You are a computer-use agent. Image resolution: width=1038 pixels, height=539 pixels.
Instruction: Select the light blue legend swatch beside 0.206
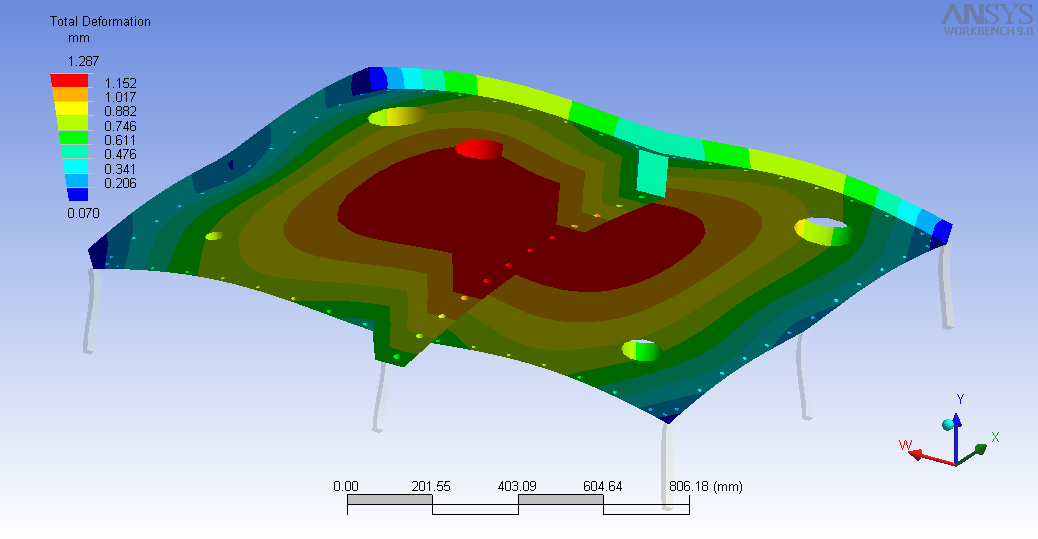click(x=77, y=180)
